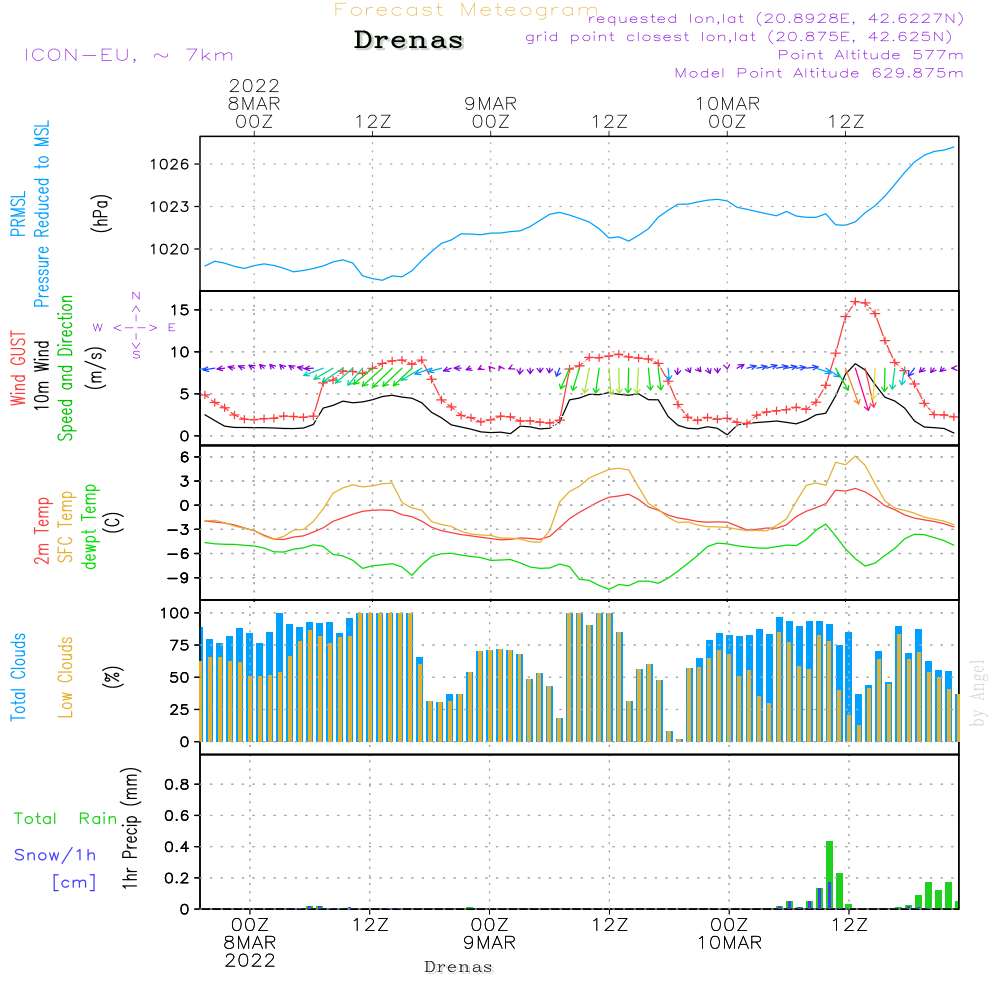Click the Total Rain legend label

click(x=66, y=819)
